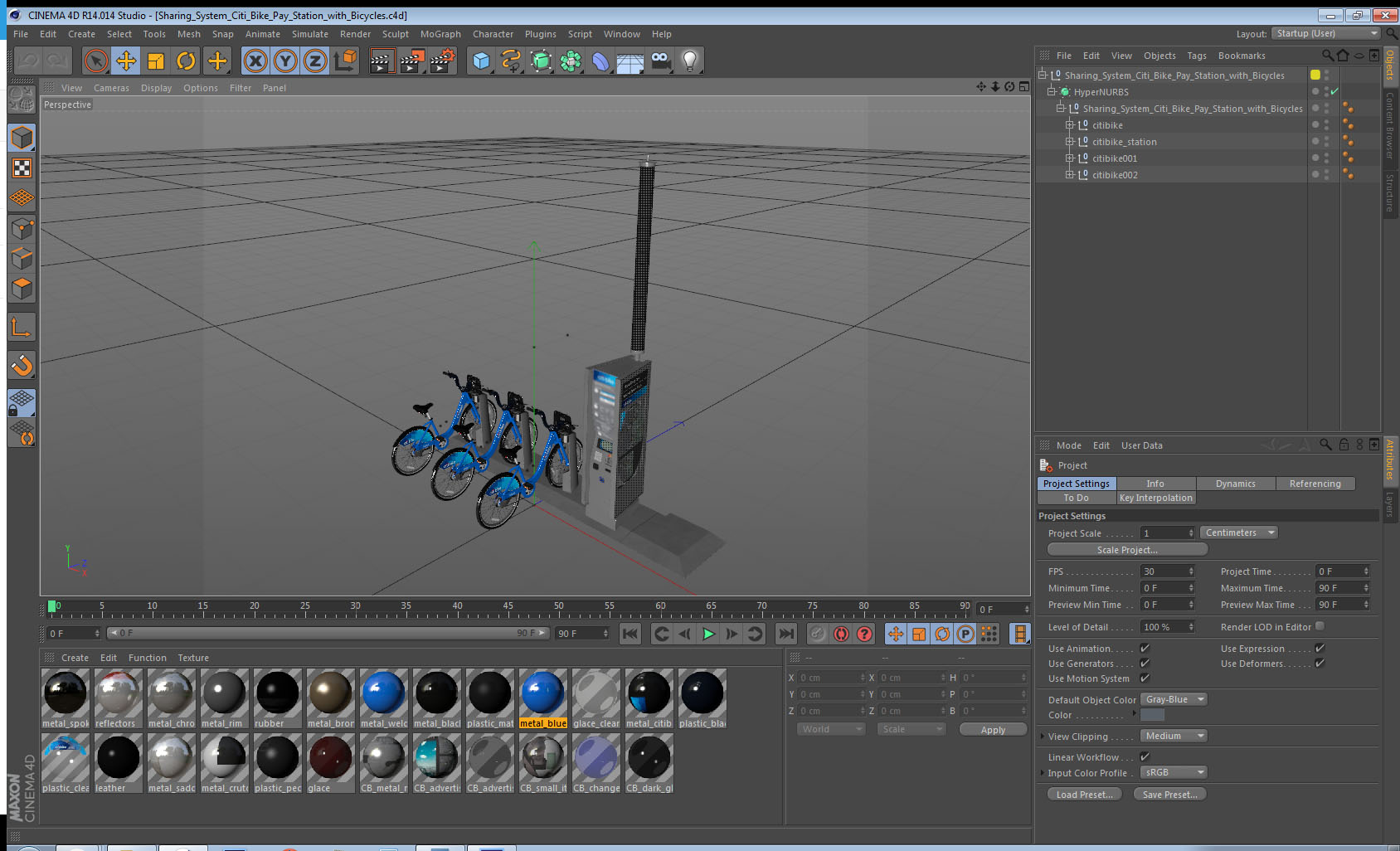Switch to Polygons mode in left palette

[22, 289]
